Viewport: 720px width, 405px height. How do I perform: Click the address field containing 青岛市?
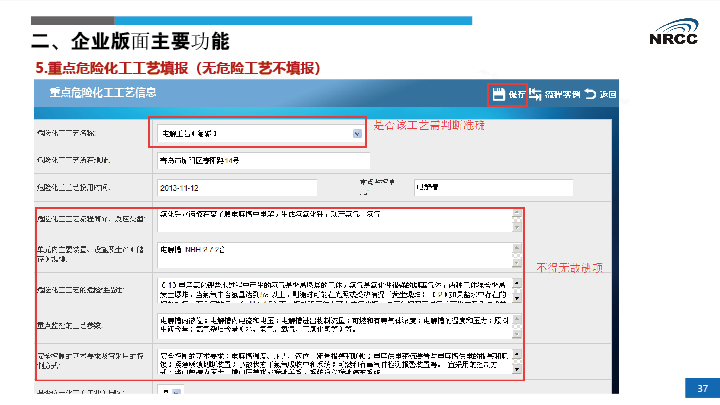tap(263, 160)
